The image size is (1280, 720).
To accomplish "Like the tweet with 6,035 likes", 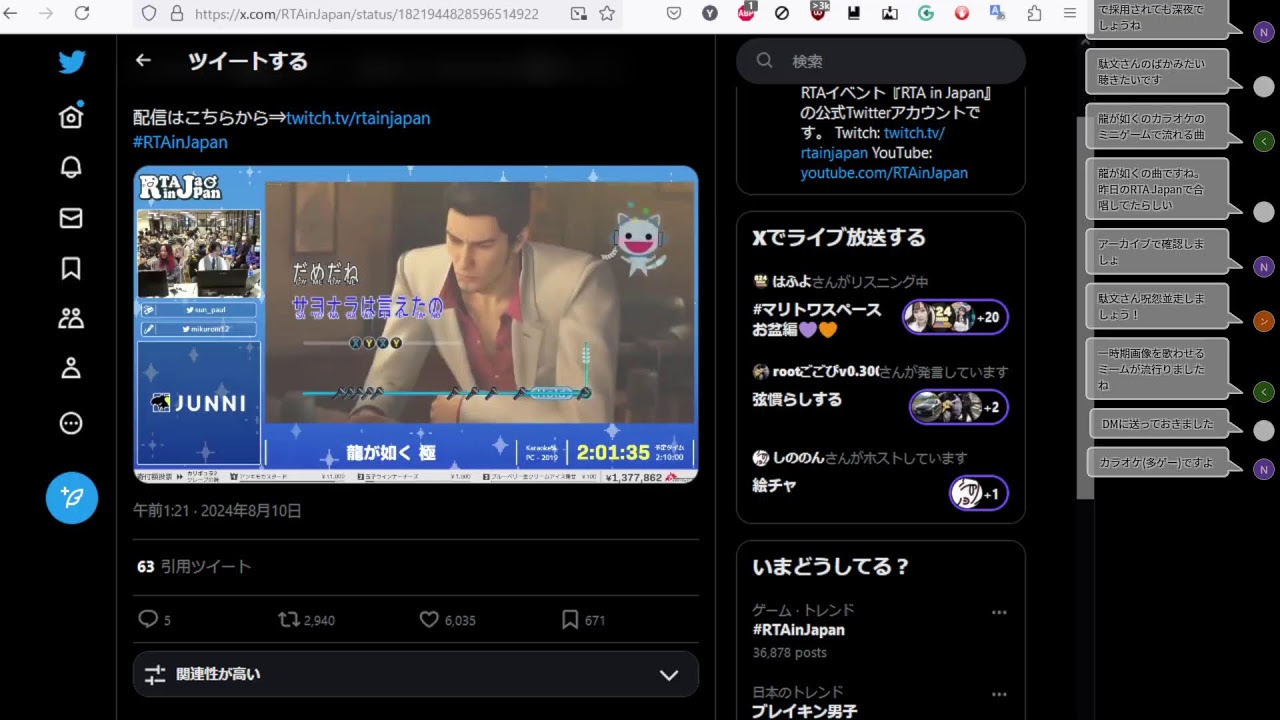I will 429,620.
